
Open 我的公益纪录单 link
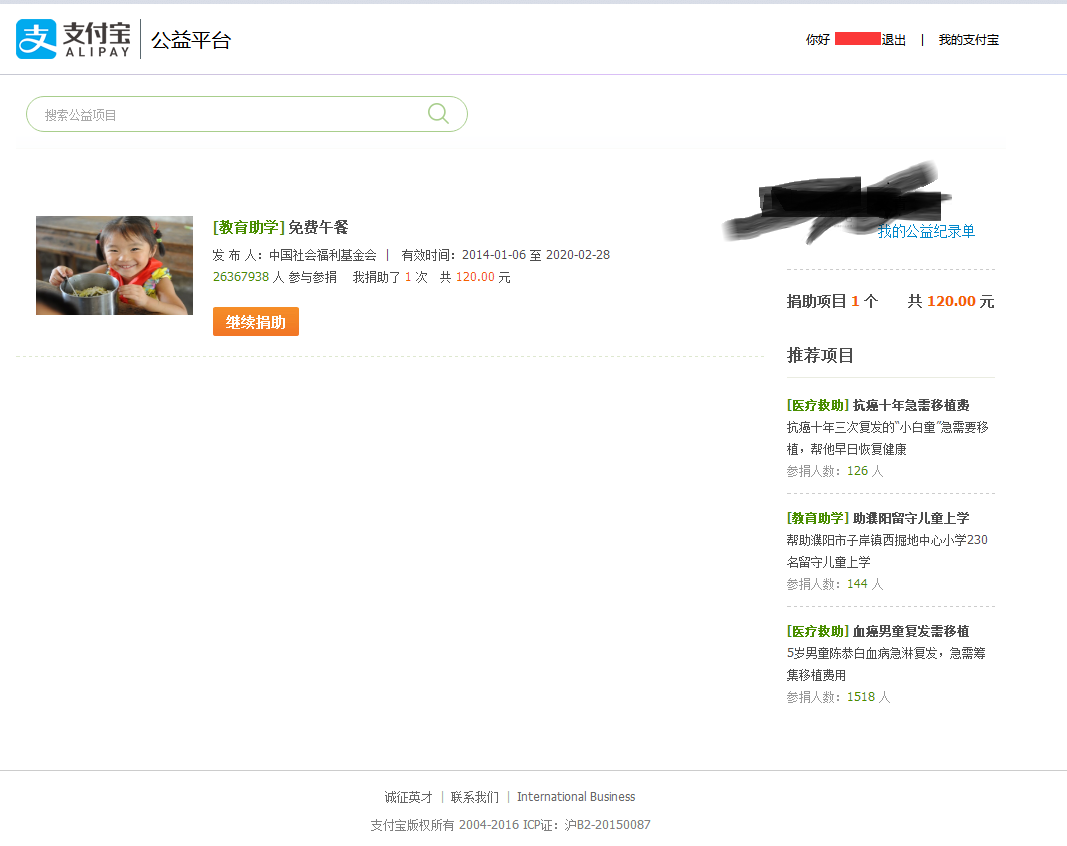(926, 231)
